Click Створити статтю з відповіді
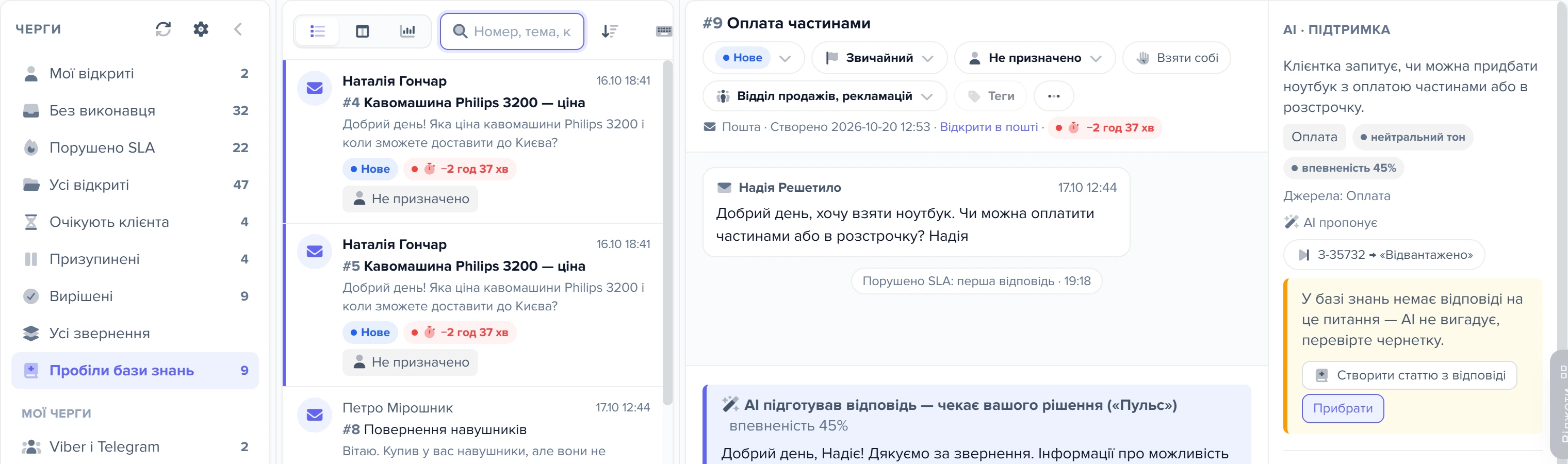The width and height of the screenshot is (1568, 464). [x=1409, y=376]
